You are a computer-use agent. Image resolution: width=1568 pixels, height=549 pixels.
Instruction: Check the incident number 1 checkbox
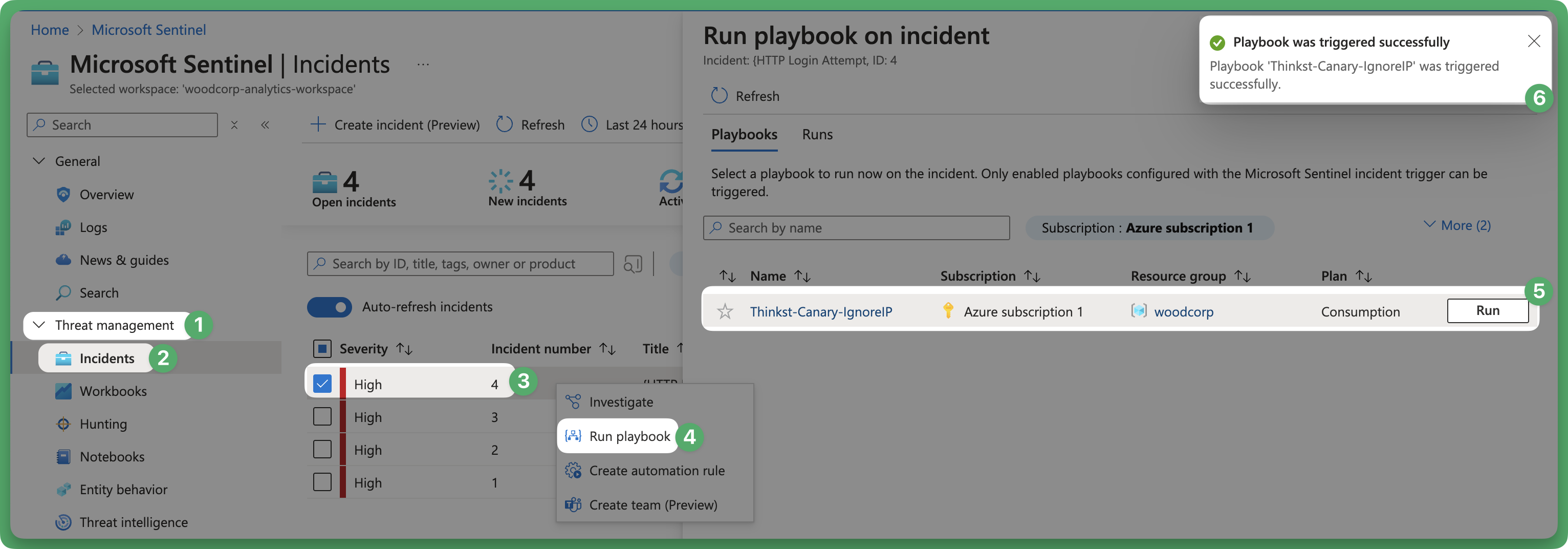point(322,482)
